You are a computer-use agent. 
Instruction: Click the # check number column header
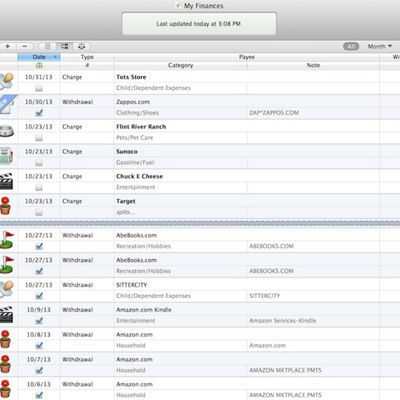(87, 65)
